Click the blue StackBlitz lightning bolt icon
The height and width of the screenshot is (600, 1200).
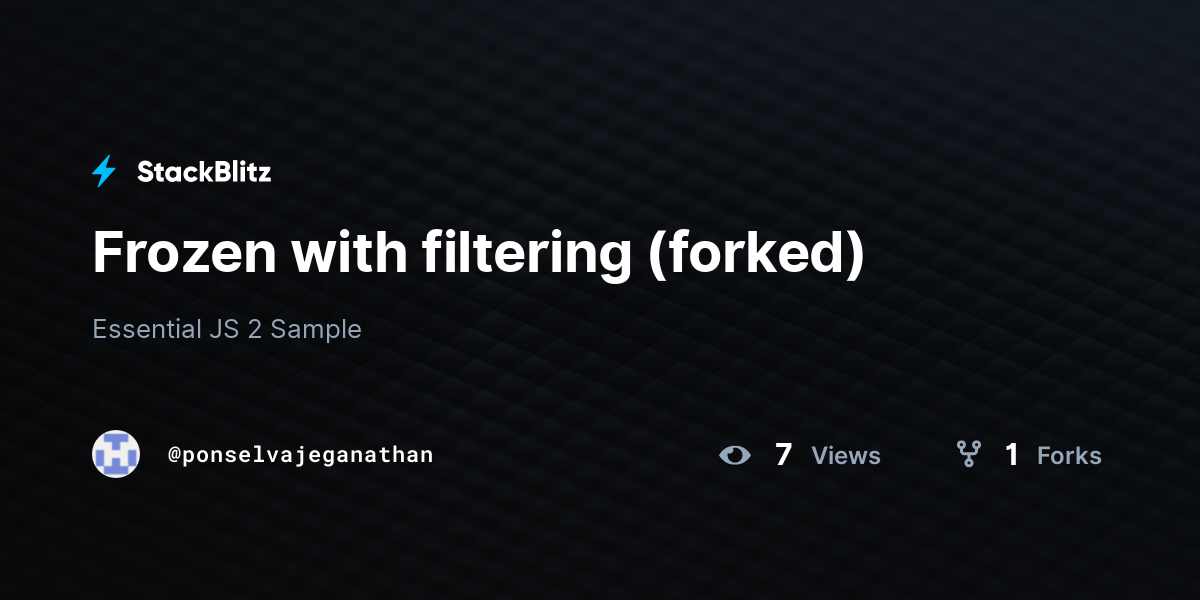click(104, 172)
